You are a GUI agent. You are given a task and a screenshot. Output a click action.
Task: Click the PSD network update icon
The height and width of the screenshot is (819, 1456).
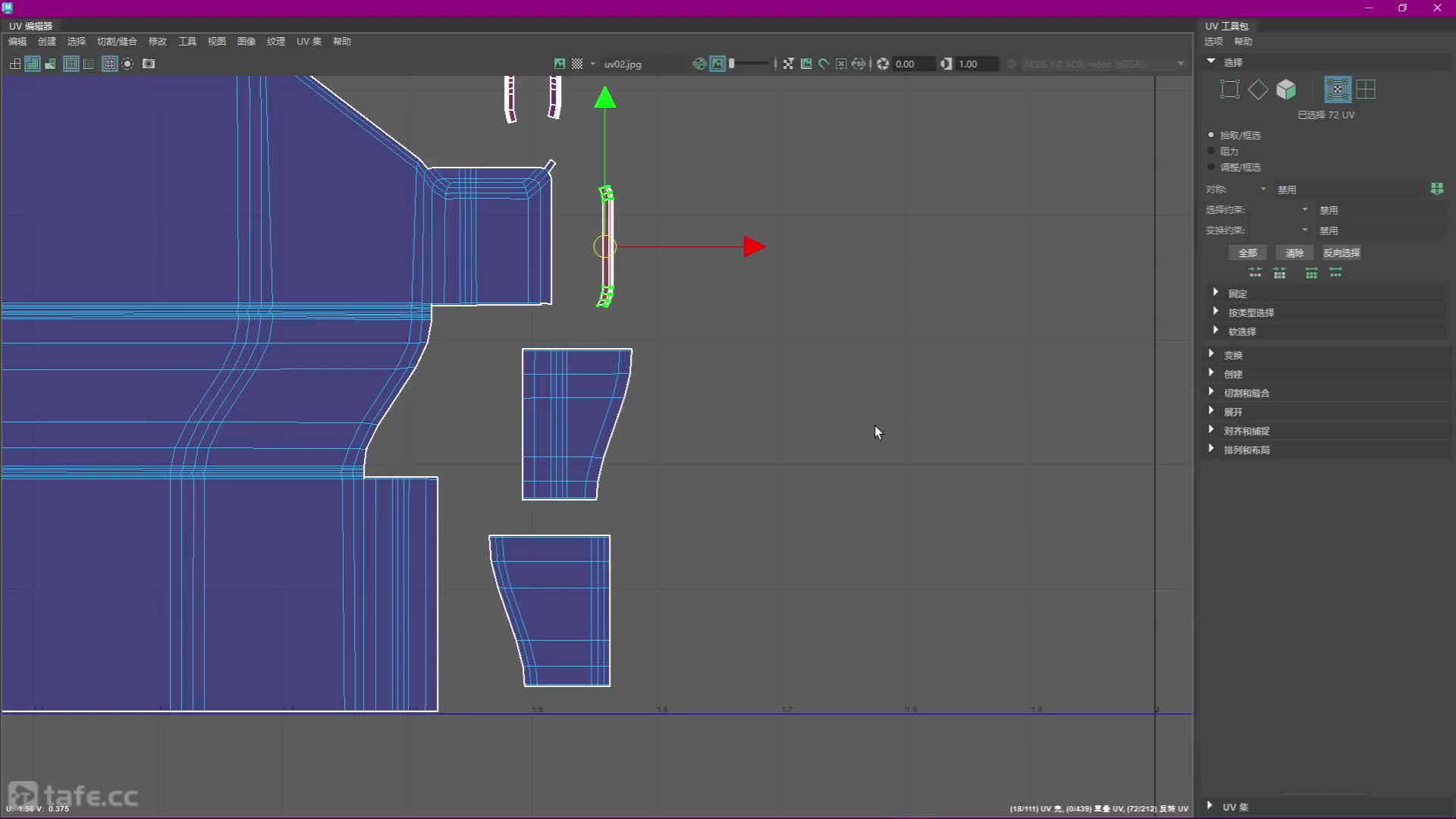[858, 64]
